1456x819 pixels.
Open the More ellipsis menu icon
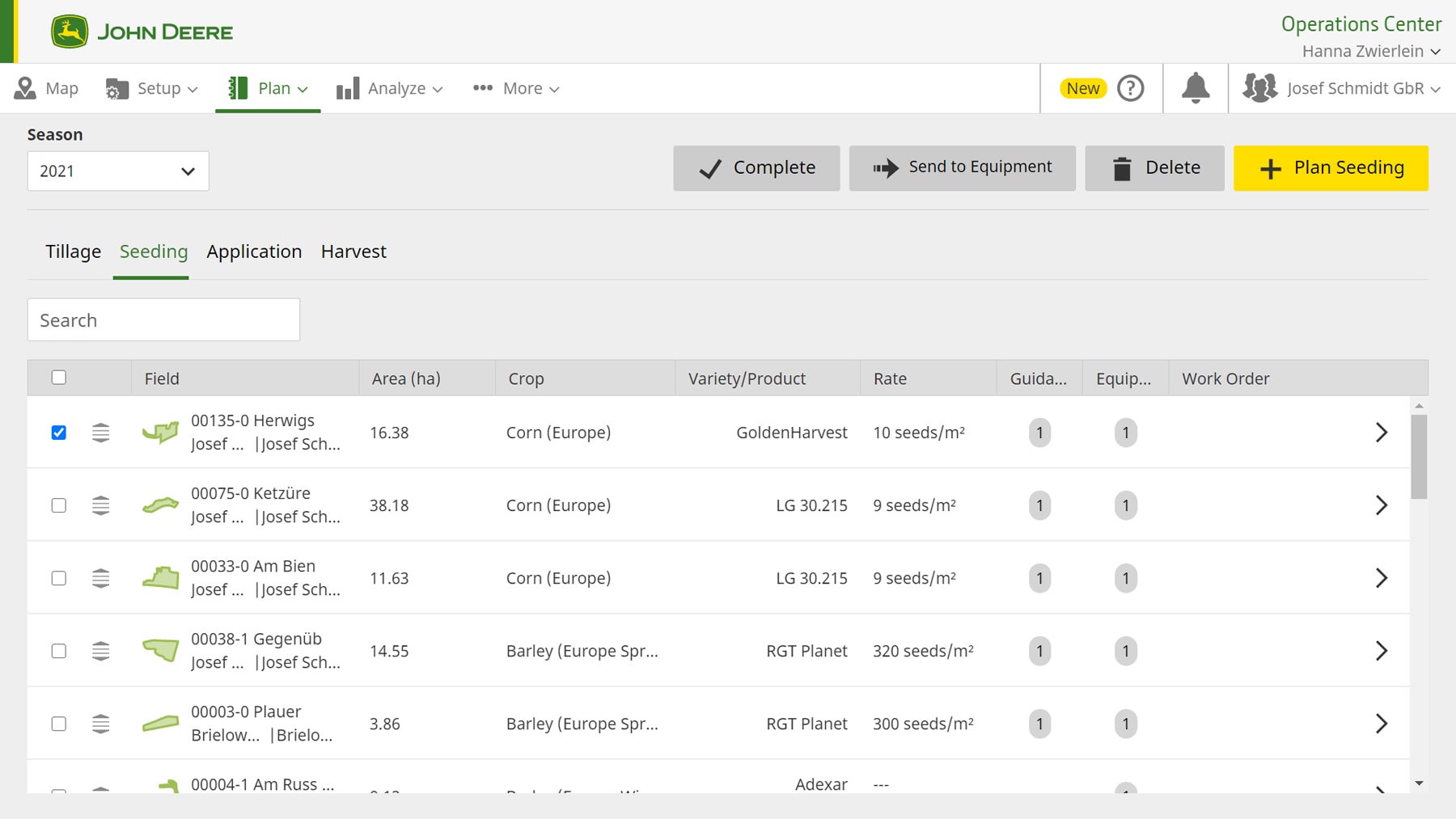[x=481, y=88]
